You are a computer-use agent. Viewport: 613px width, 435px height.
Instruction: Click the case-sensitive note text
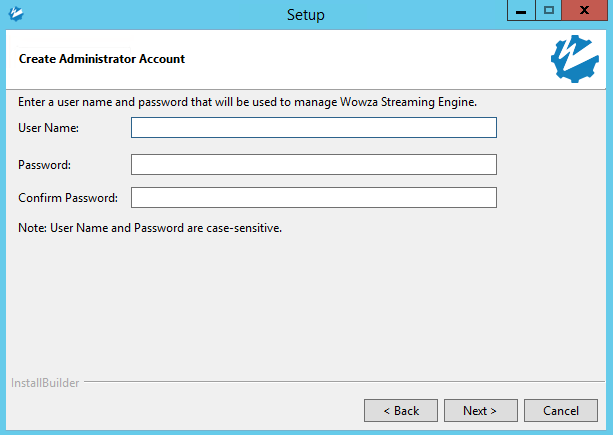tap(150, 228)
